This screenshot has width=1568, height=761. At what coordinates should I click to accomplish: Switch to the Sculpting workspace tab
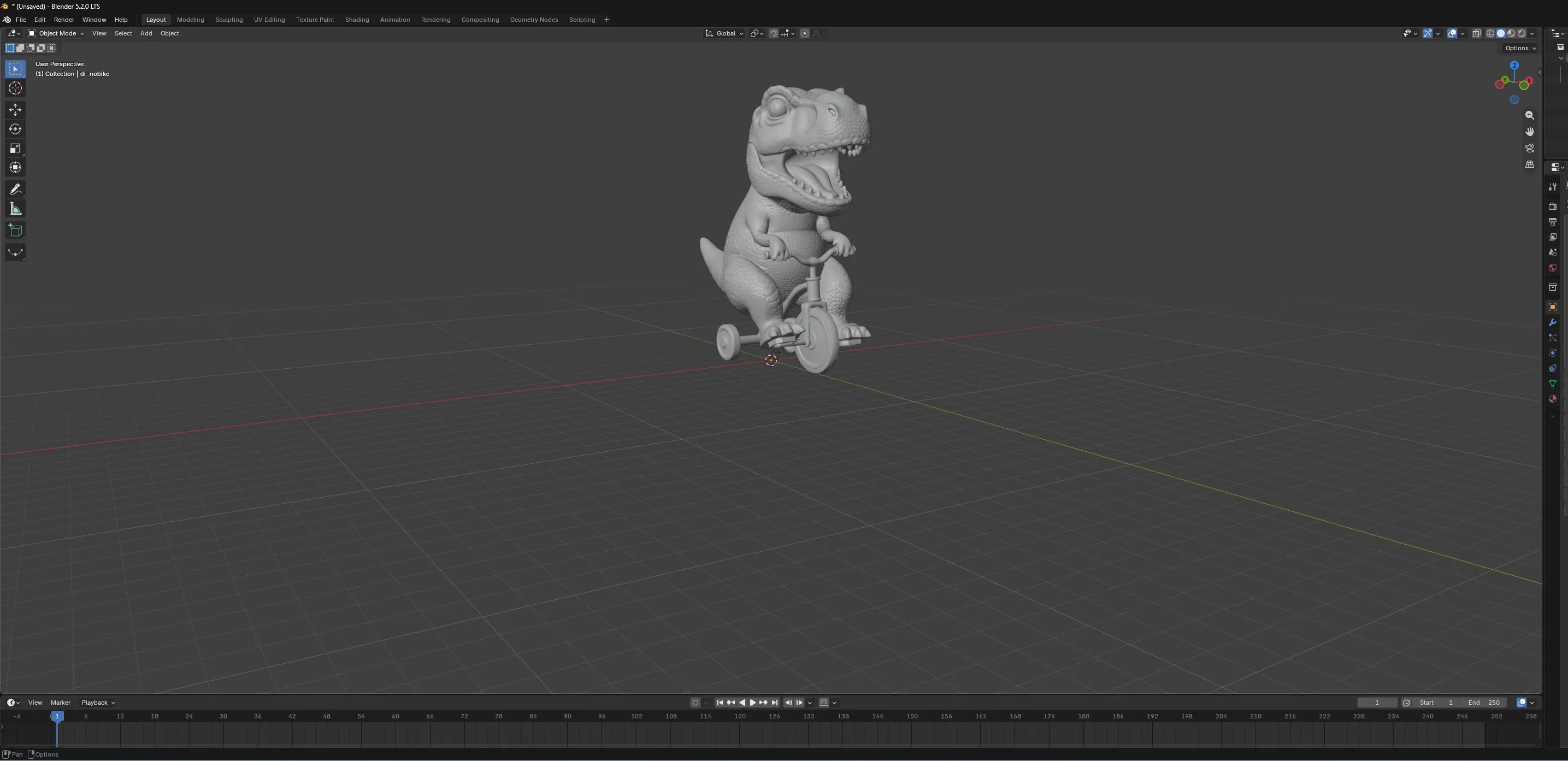tap(229, 20)
